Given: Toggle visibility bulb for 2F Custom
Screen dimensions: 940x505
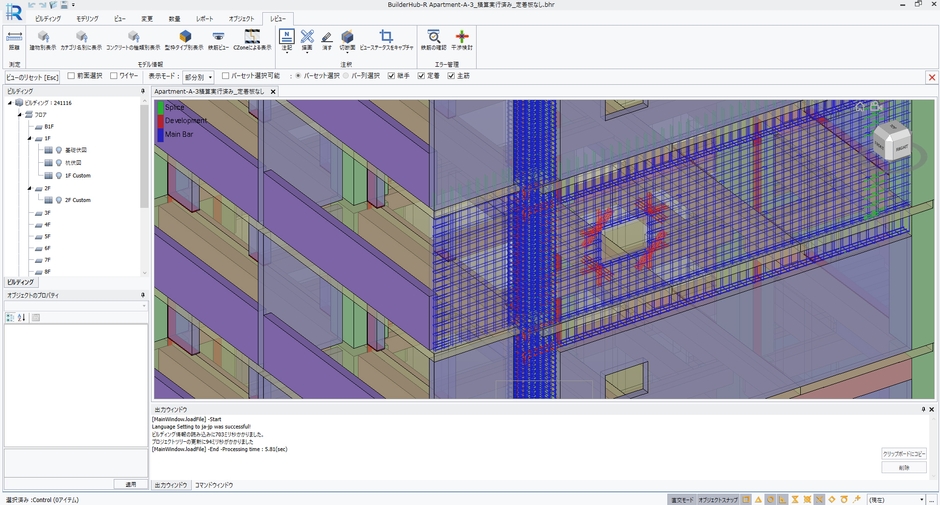Looking at the screenshot, I should [x=59, y=200].
